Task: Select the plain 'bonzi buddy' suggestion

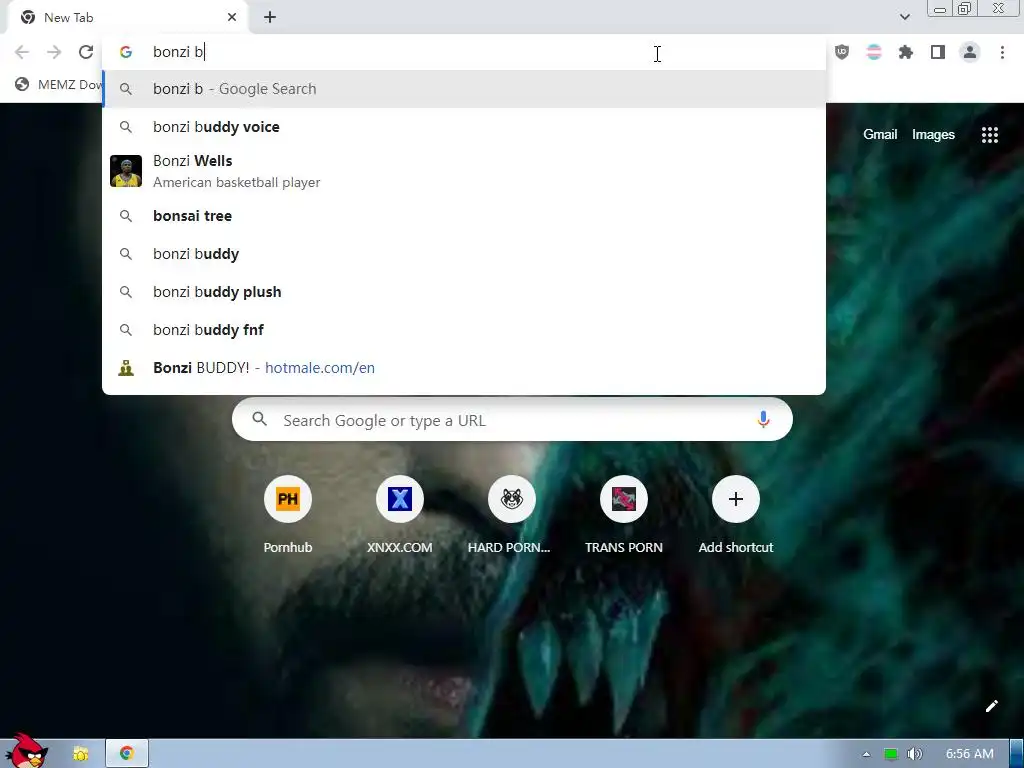Action: click(464, 254)
